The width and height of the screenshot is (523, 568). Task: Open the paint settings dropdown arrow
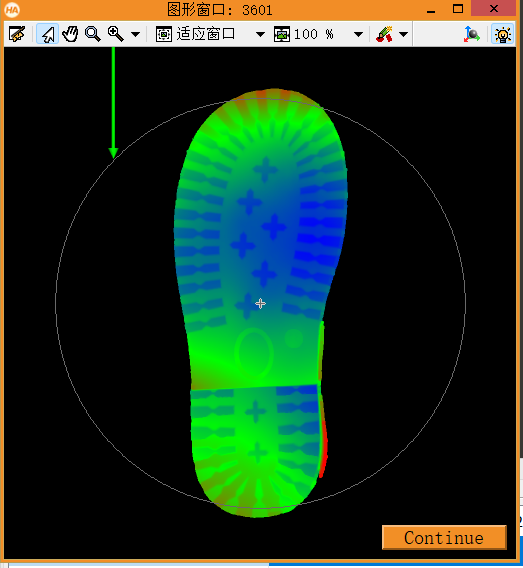[403, 35]
